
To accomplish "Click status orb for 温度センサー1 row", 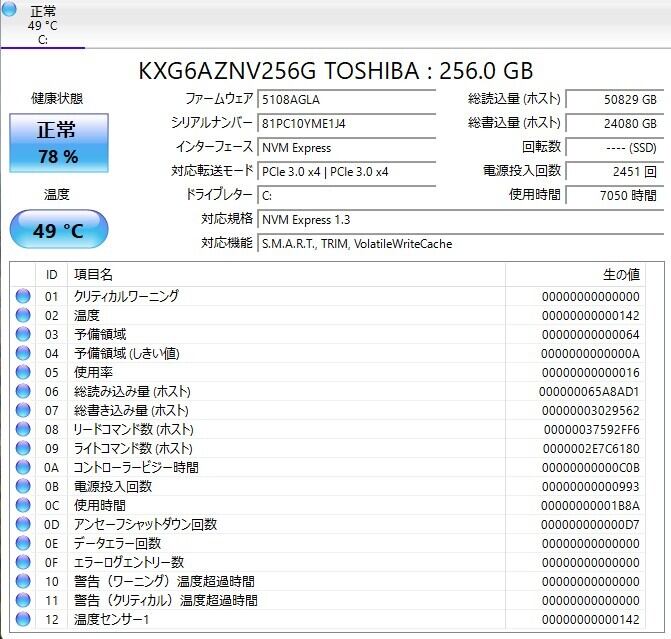I will pos(23,619).
